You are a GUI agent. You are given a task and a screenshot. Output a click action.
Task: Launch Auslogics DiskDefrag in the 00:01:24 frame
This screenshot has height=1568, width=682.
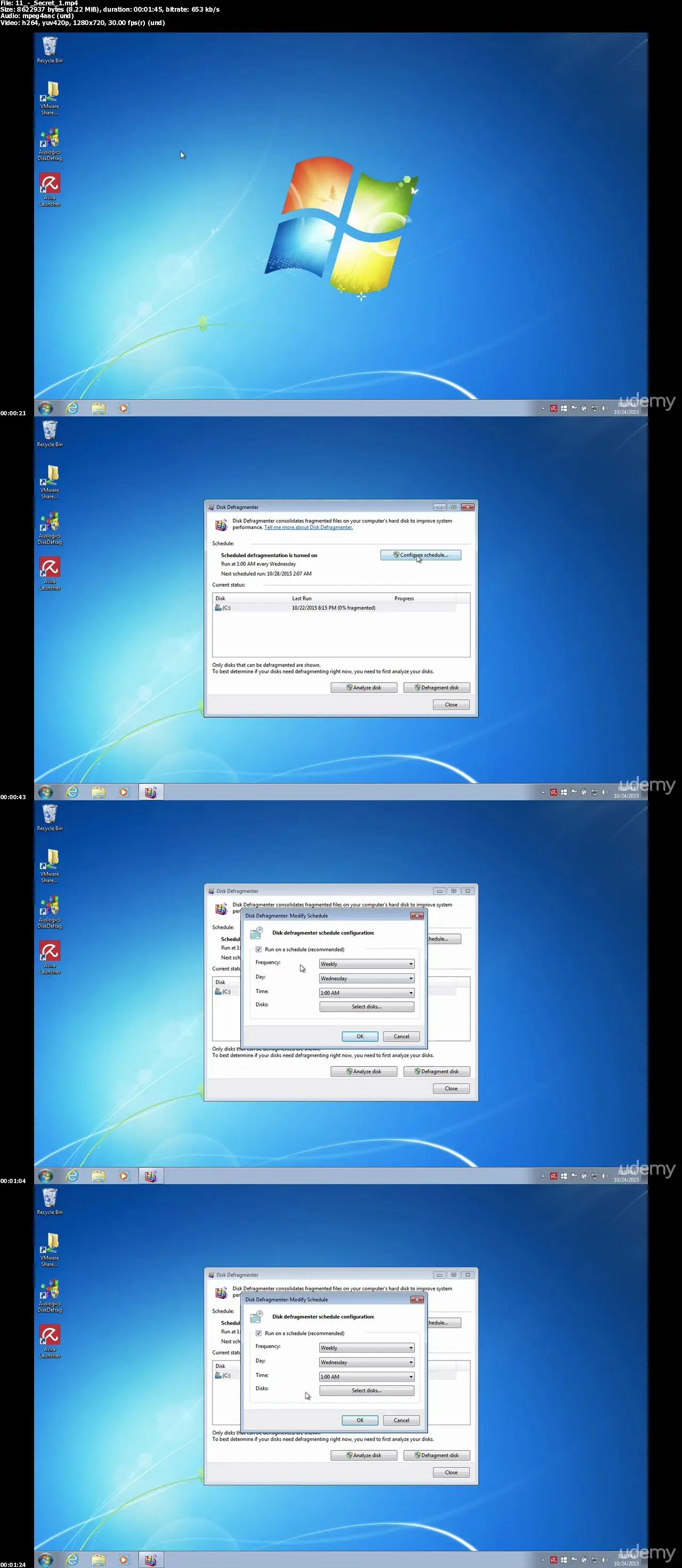[49, 1296]
